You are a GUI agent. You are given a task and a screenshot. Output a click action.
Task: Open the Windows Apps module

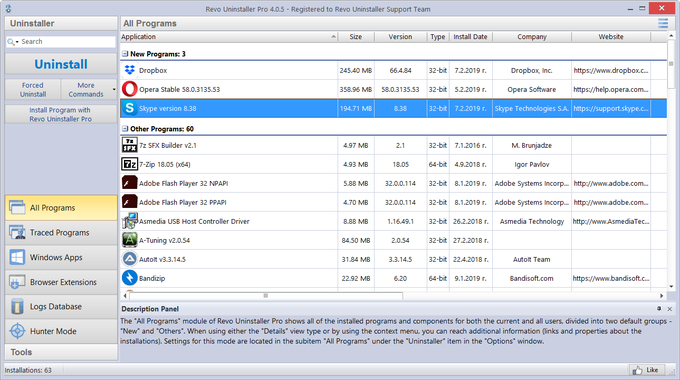click(61, 257)
